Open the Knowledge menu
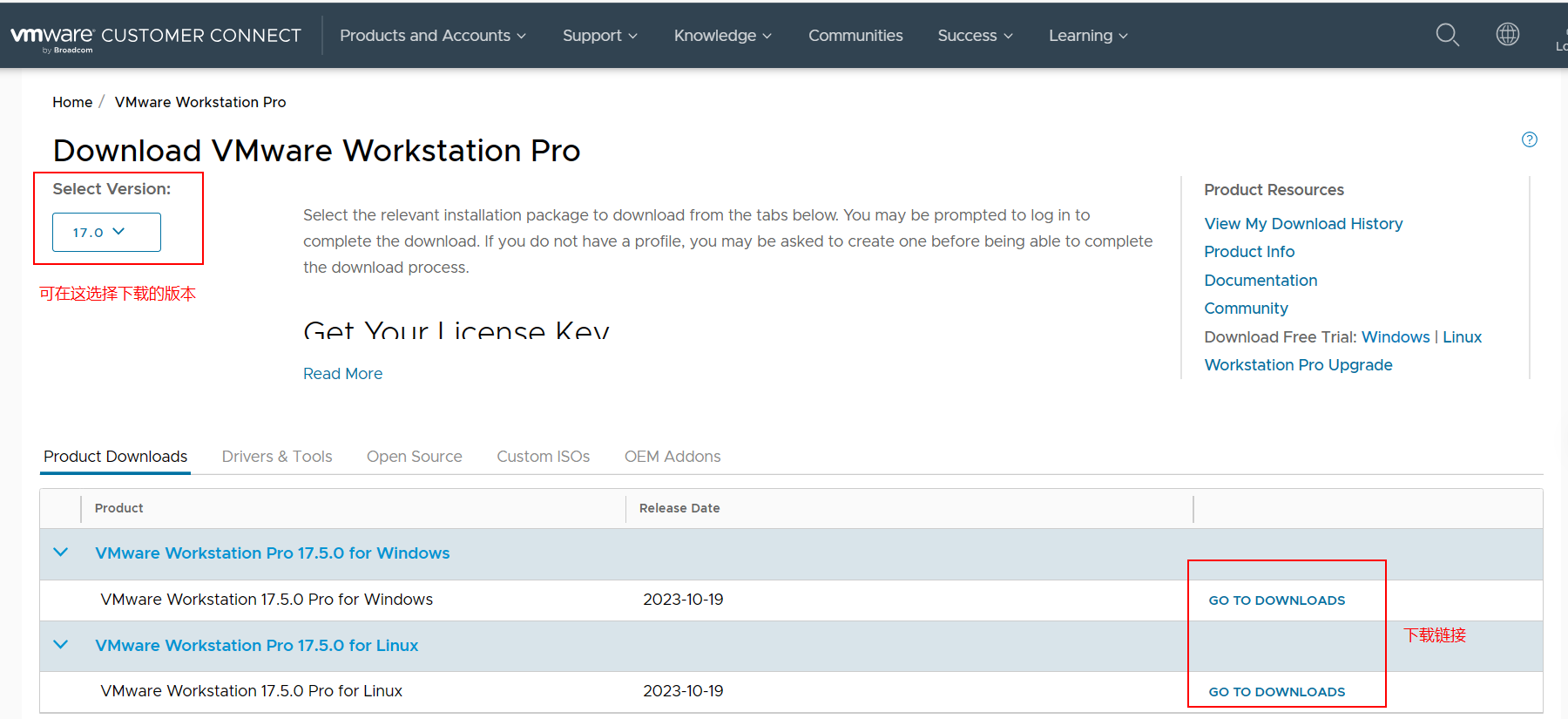The image size is (1568, 719). click(x=723, y=36)
